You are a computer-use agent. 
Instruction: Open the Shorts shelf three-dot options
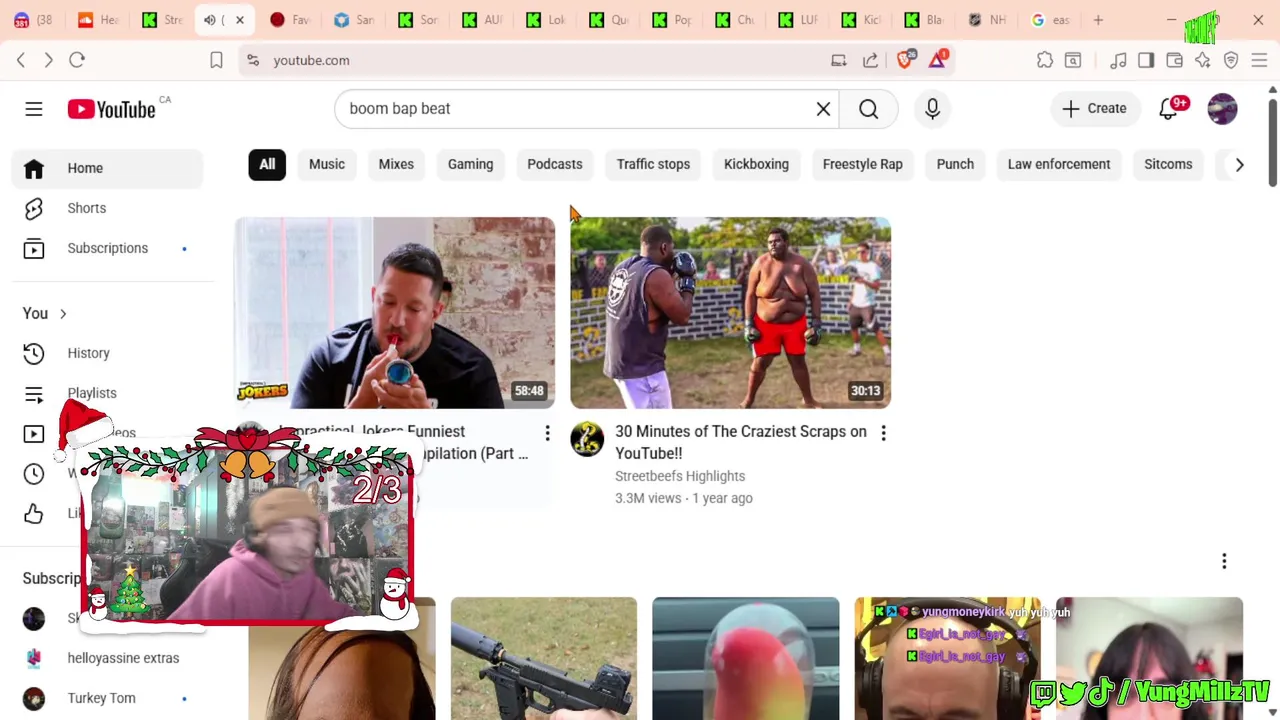pos(1224,561)
